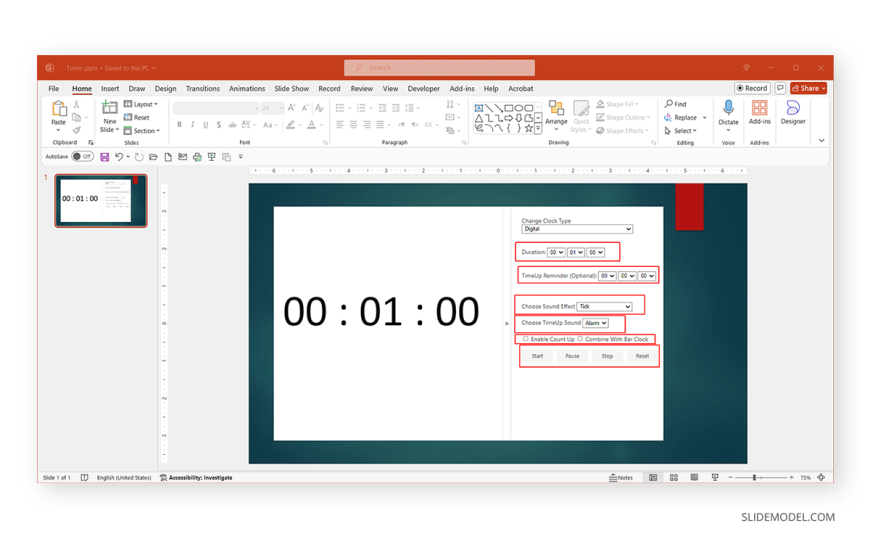Image resolution: width=870 pixels, height=539 pixels.
Task: Click the Cut scissors icon
Action: pyautogui.click(x=77, y=104)
